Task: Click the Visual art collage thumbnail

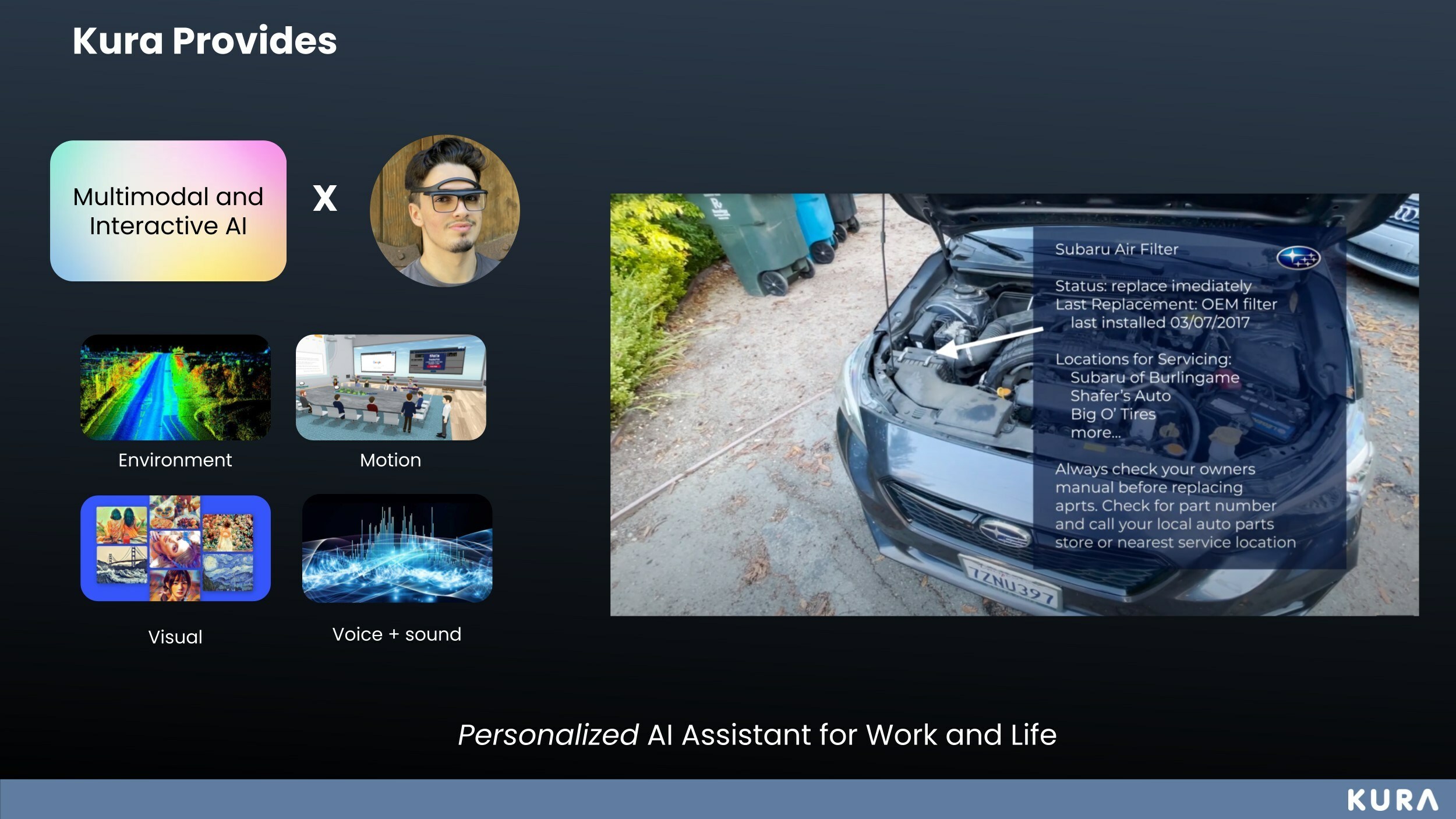Action: click(x=175, y=548)
